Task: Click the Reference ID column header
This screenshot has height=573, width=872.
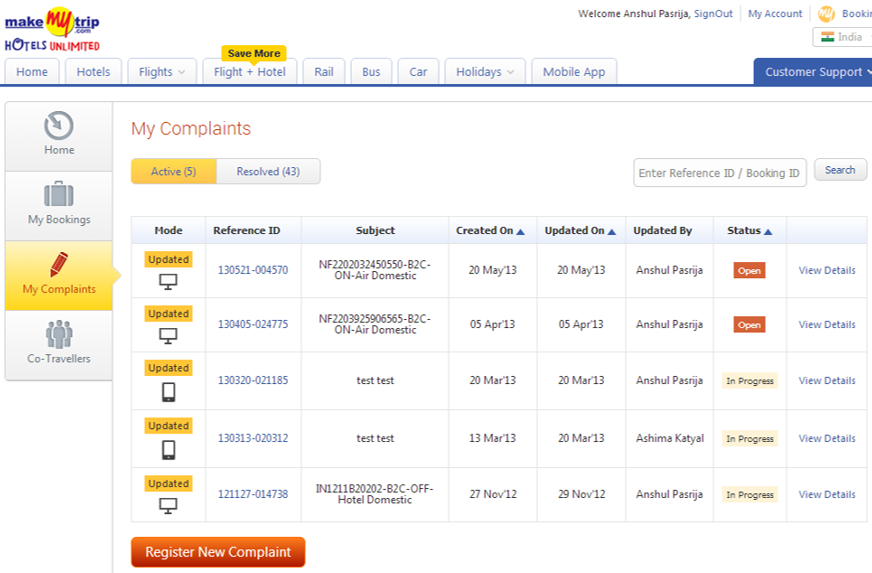Action: [x=246, y=230]
